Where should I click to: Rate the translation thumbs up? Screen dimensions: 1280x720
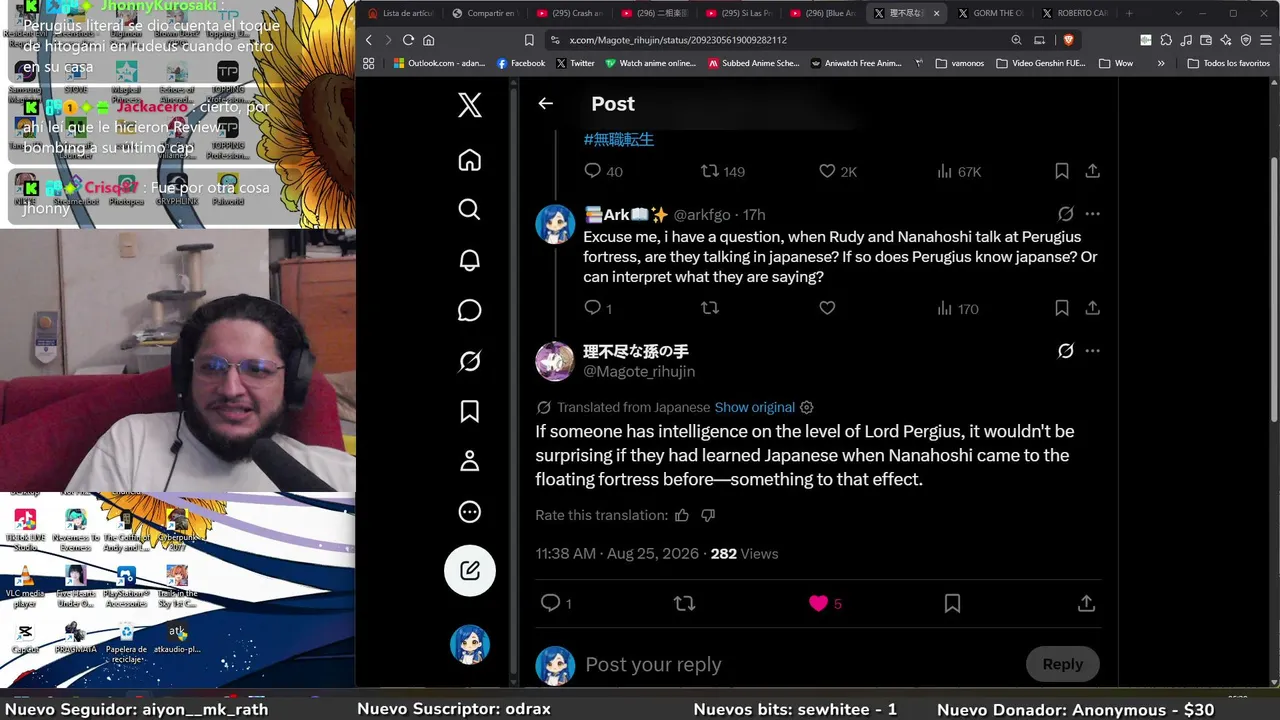tap(682, 515)
